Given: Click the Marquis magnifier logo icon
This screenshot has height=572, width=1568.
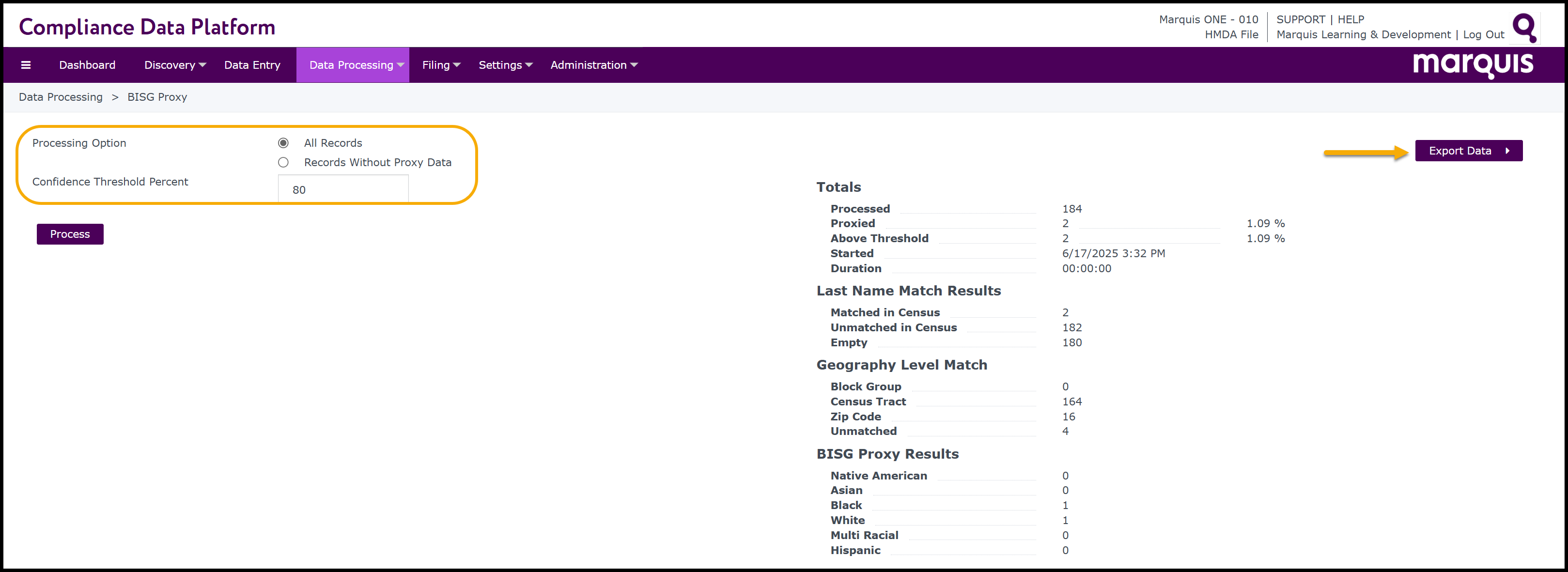Looking at the screenshot, I should (x=1524, y=28).
